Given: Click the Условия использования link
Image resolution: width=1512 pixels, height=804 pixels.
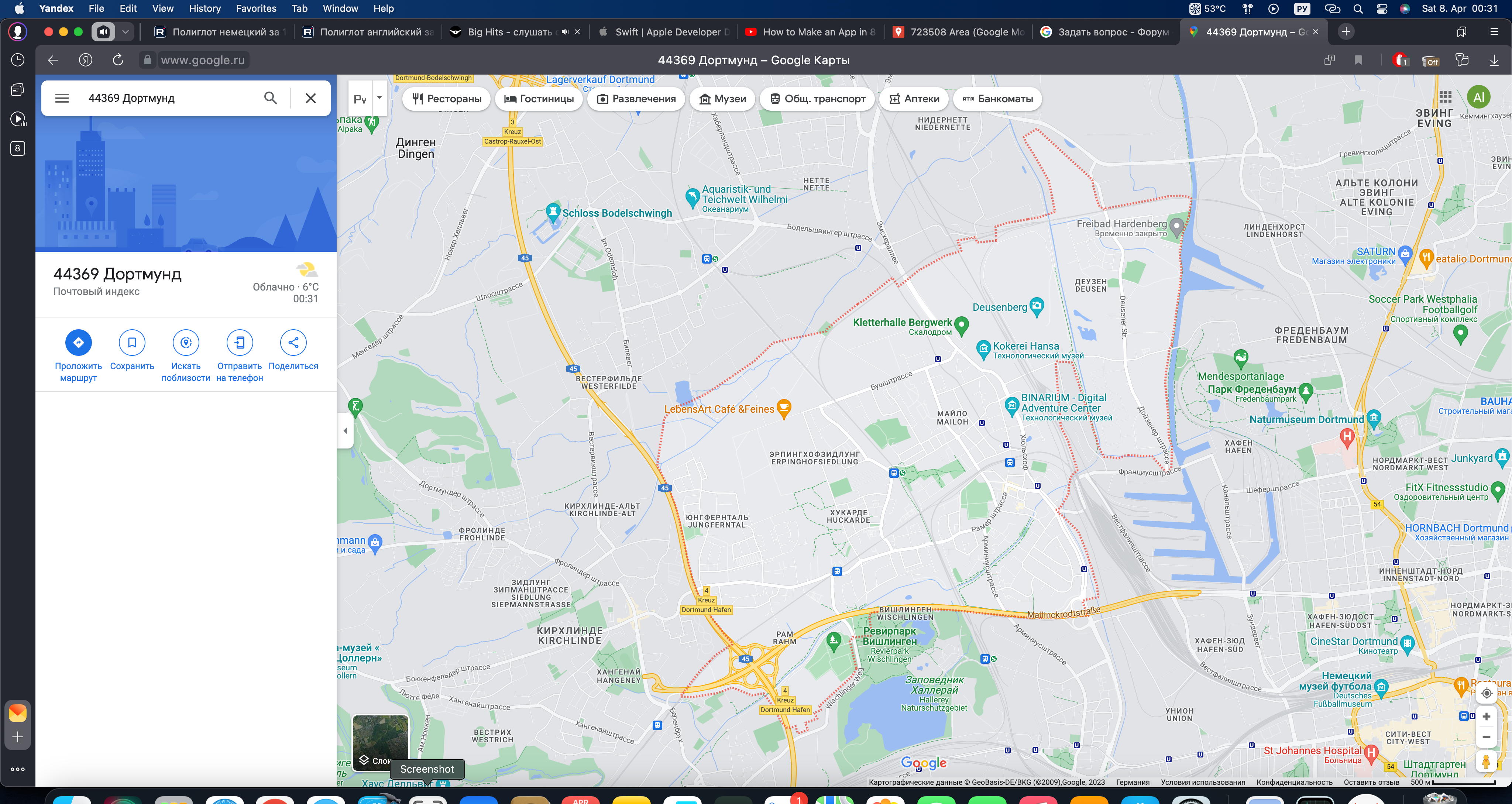Looking at the screenshot, I should [x=1203, y=782].
